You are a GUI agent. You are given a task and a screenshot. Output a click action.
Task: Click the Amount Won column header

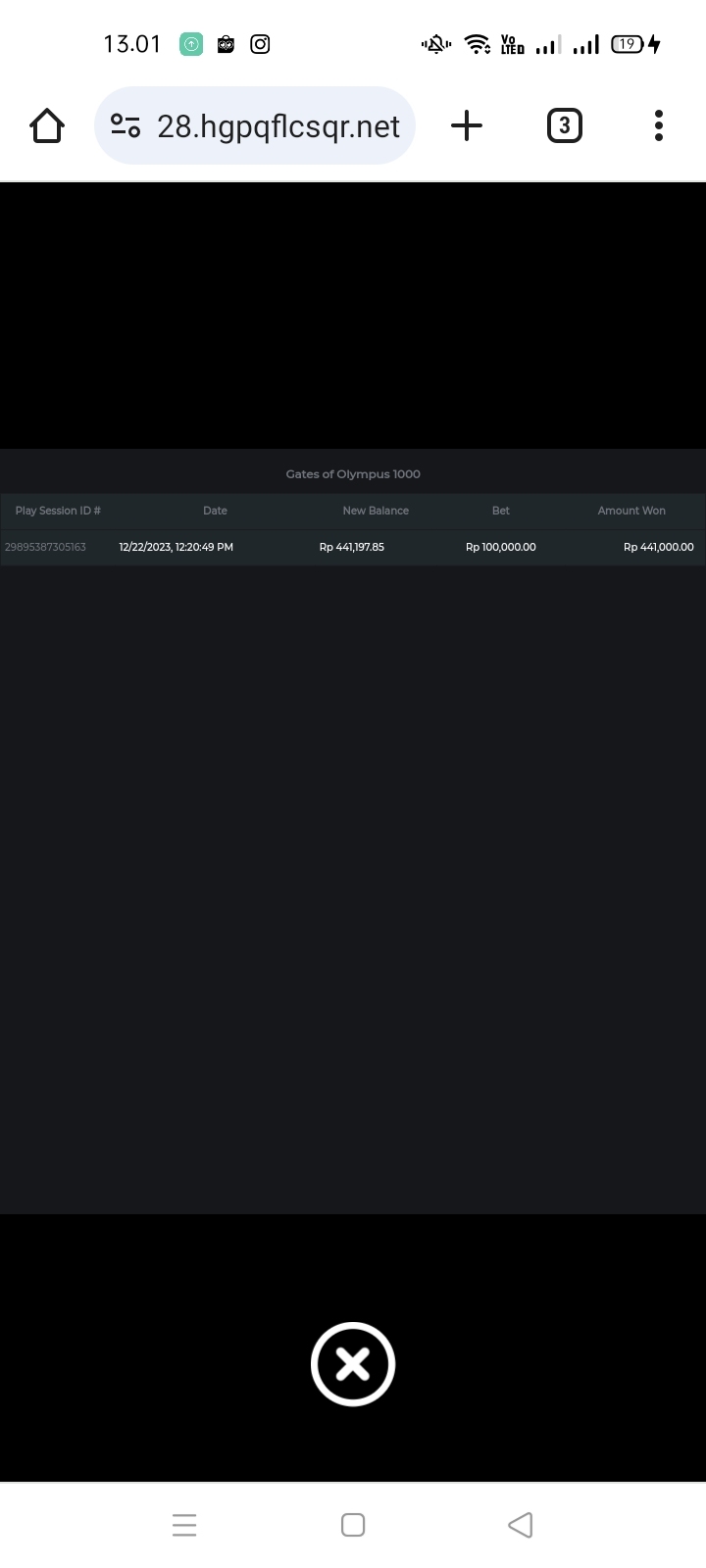click(631, 511)
